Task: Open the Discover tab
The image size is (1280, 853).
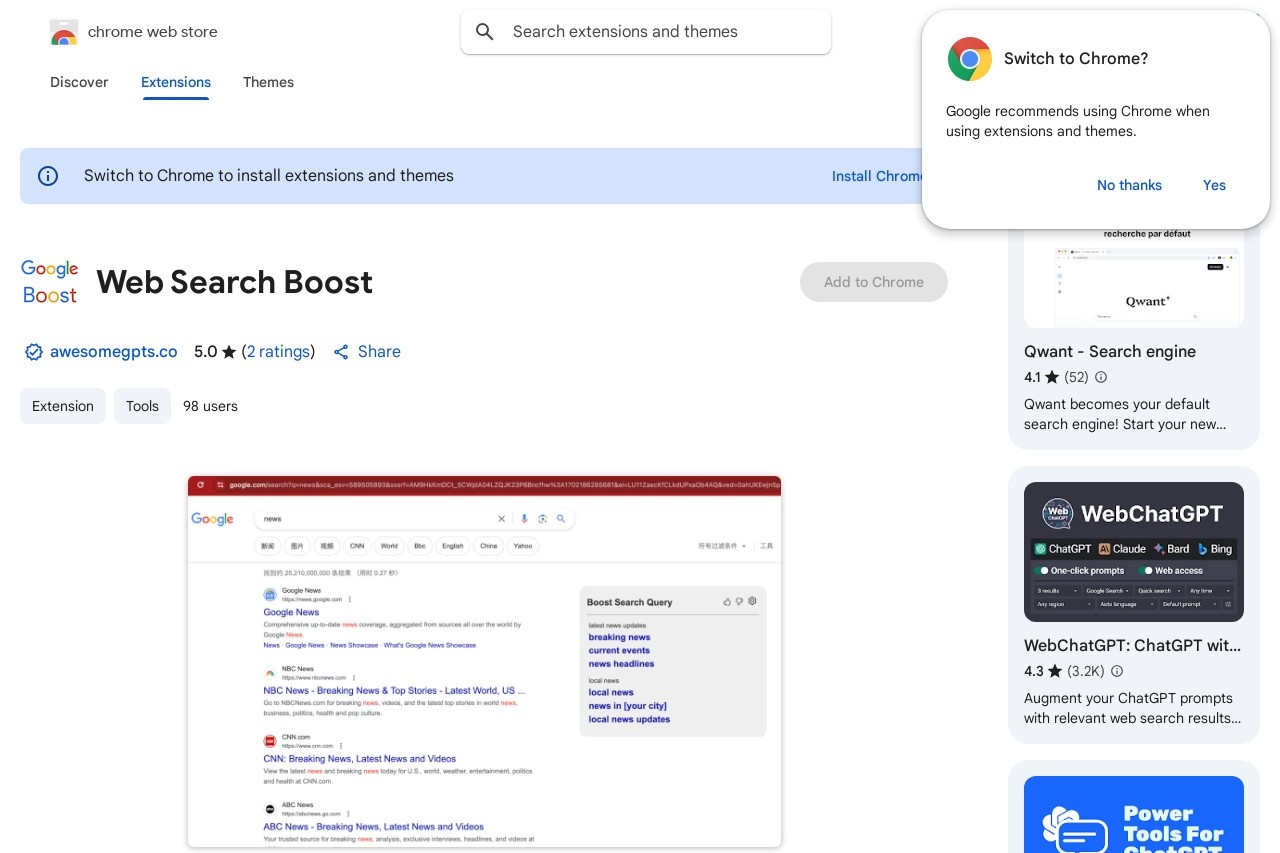Action: click(x=79, y=82)
